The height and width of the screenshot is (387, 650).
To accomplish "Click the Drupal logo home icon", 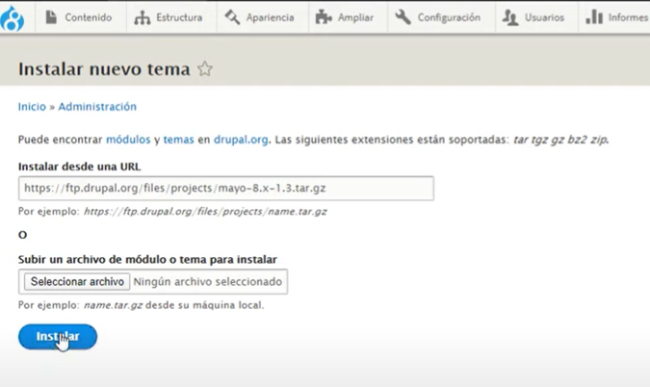I will [x=12, y=18].
